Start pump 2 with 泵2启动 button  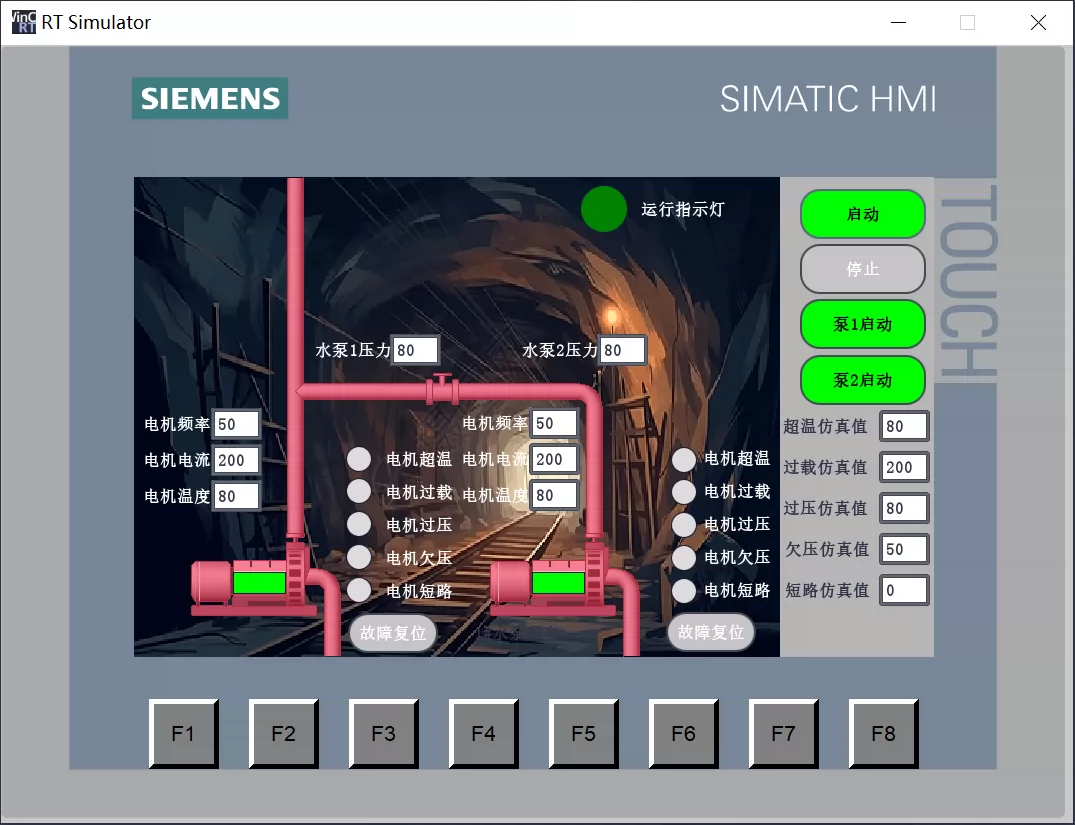coord(862,380)
